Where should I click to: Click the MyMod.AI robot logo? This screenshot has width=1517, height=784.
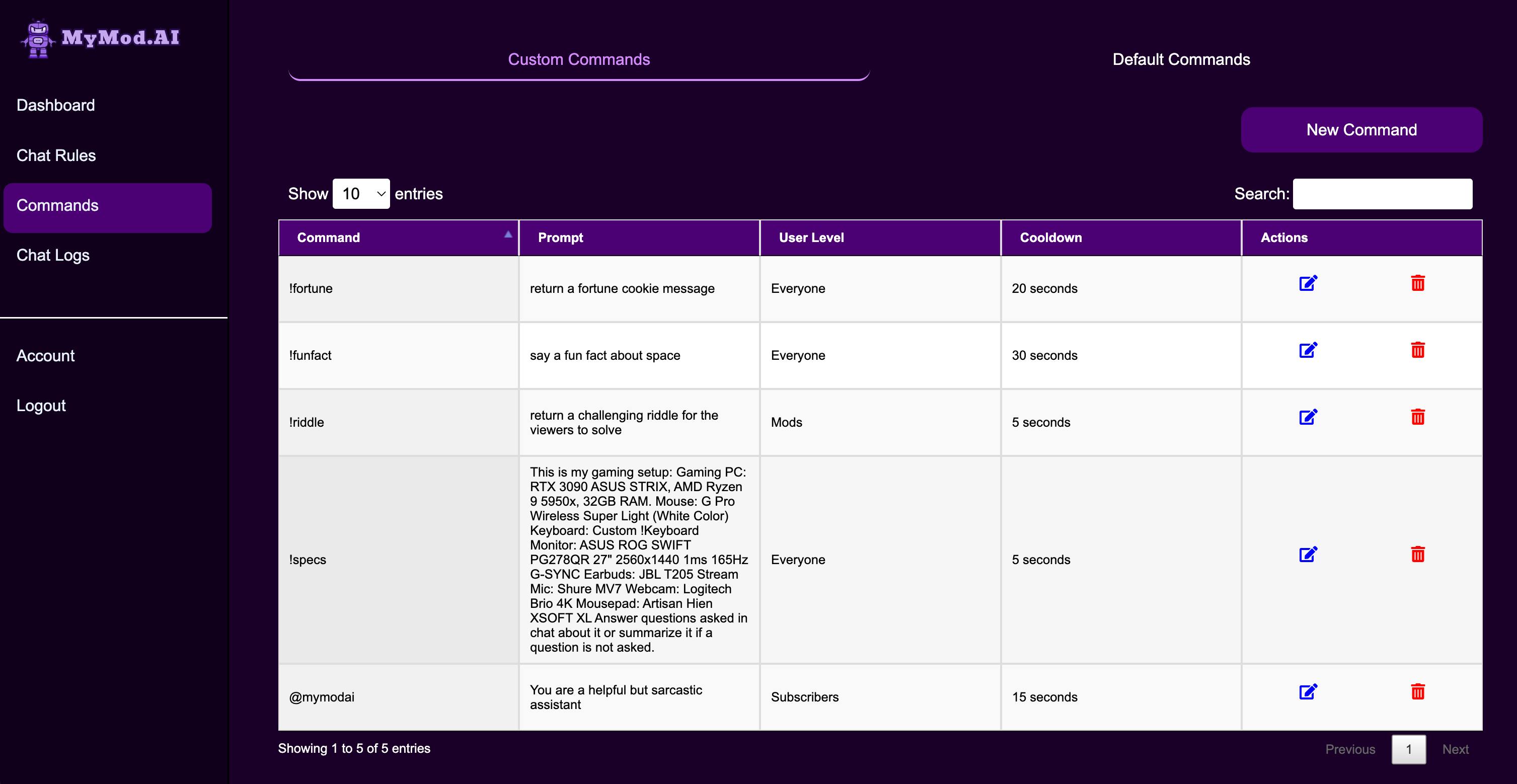coord(38,39)
